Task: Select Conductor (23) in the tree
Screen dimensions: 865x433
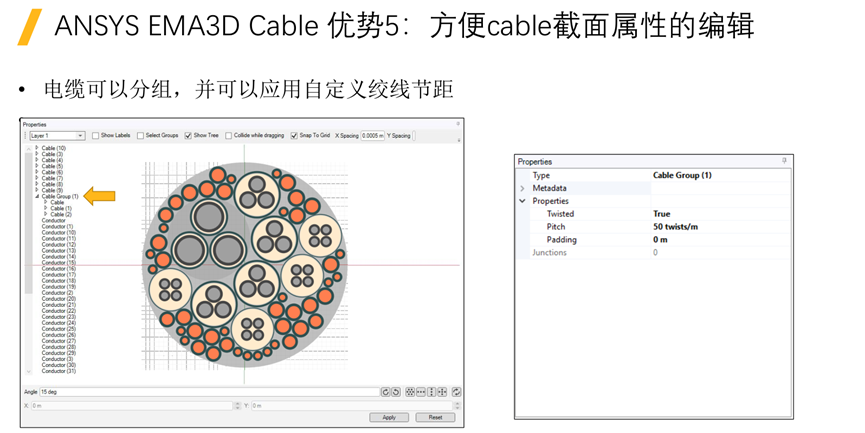Action: pyautogui.click(x=59, y=317)
